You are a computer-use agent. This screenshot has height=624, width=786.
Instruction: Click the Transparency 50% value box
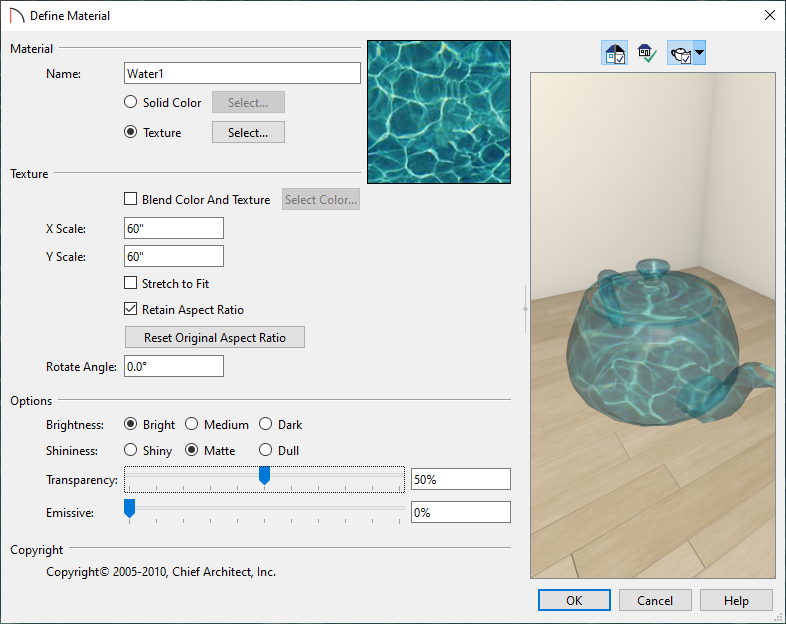[x=461, y=479]
